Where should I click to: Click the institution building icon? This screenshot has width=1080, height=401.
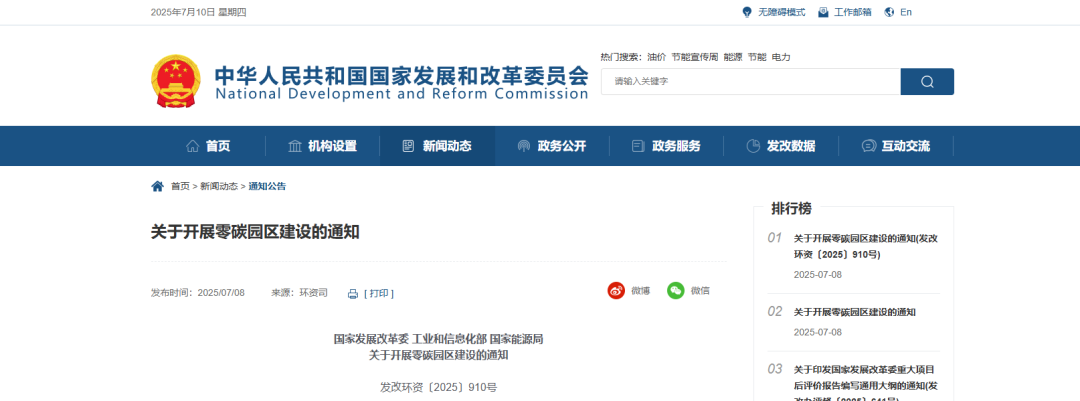pos(295,146)
